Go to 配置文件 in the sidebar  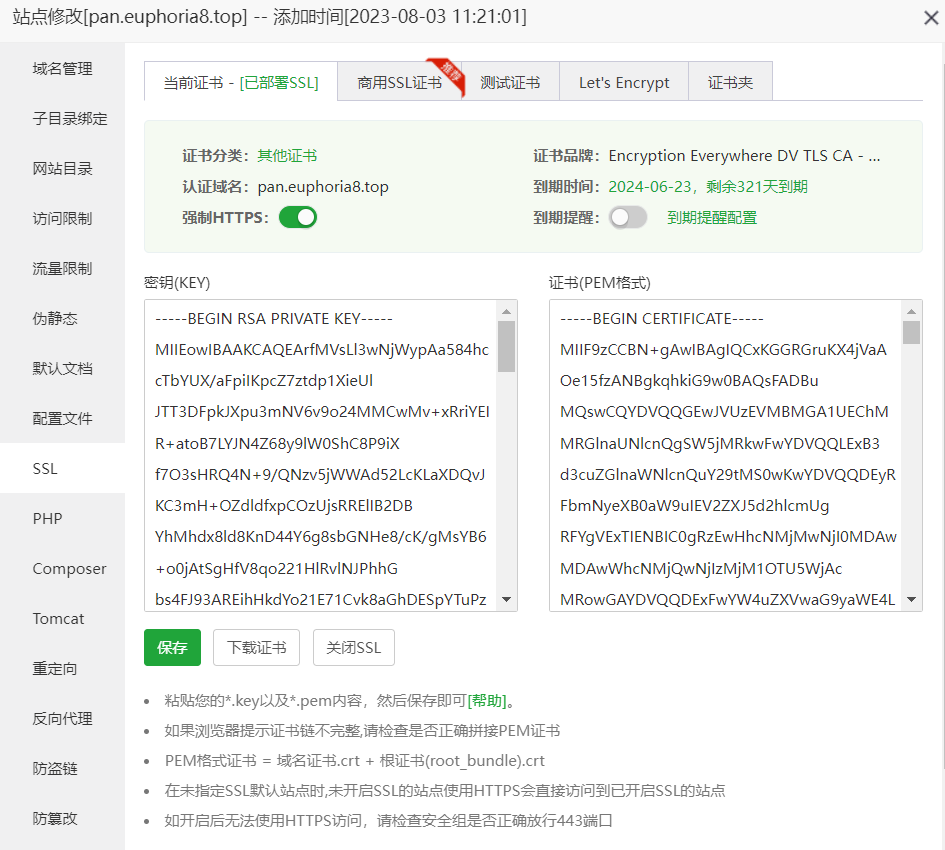[x=62, y=418]
